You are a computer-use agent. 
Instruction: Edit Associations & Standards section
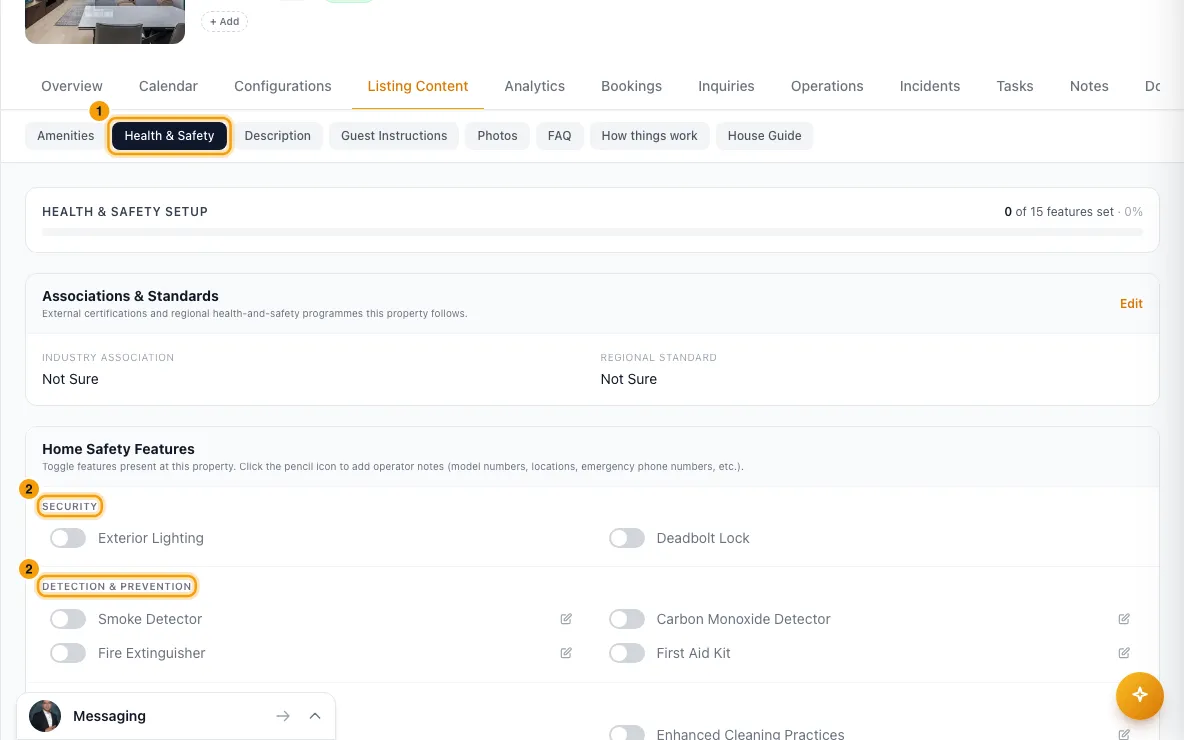[x=1130, y=304]
